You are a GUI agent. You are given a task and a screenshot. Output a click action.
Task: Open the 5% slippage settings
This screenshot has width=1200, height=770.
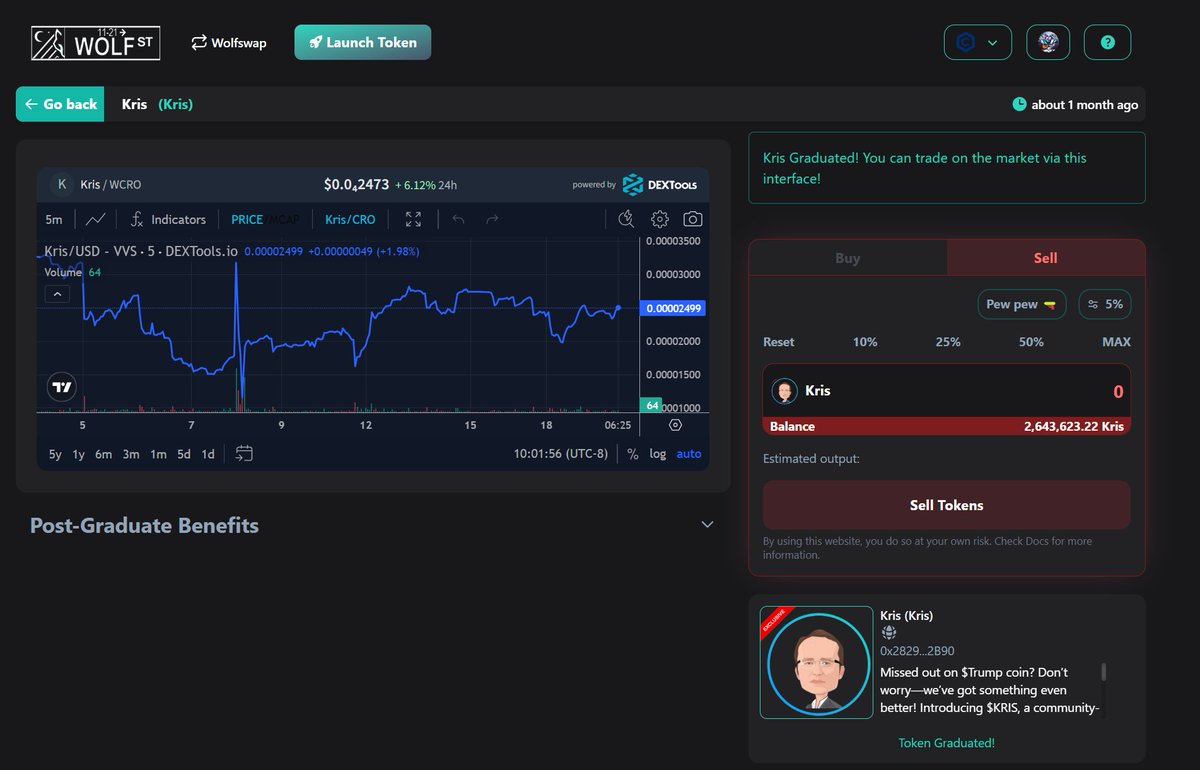coord(1105,304)
